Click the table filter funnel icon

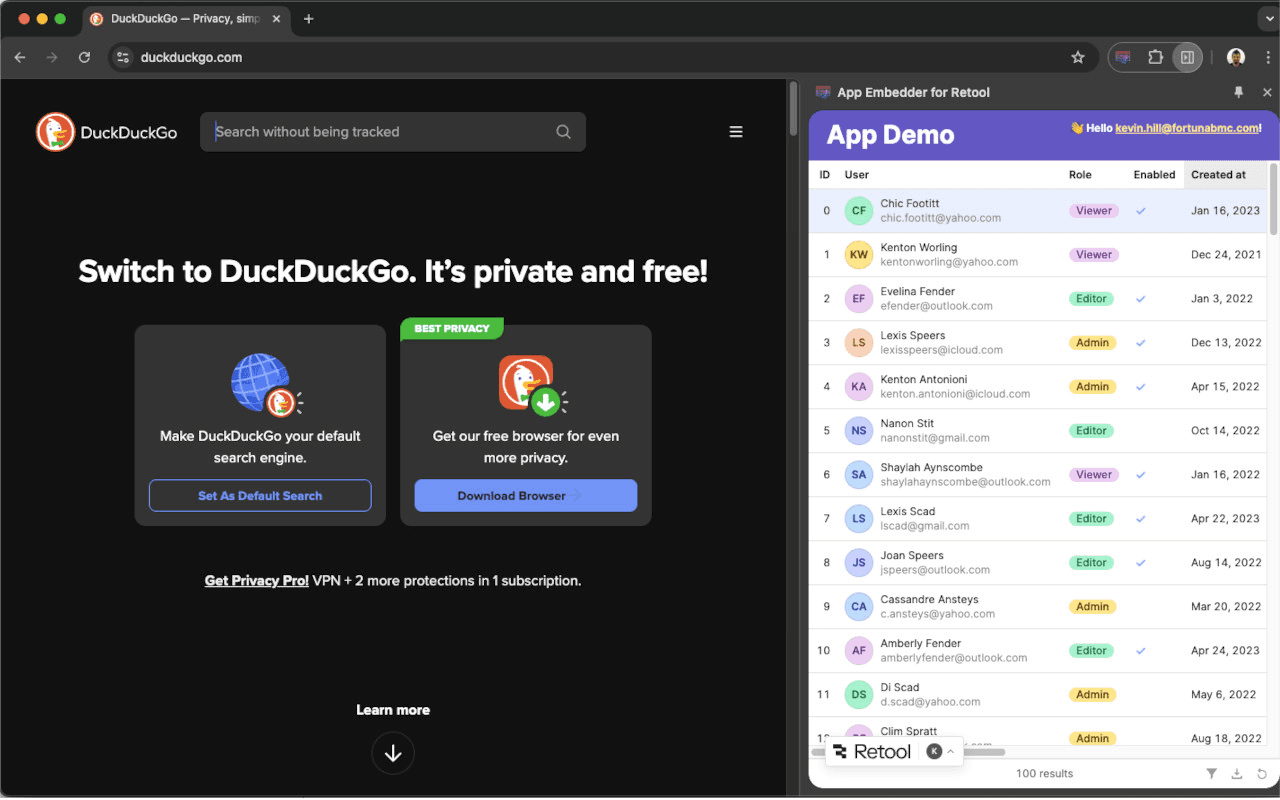(x=1211, y=773)
